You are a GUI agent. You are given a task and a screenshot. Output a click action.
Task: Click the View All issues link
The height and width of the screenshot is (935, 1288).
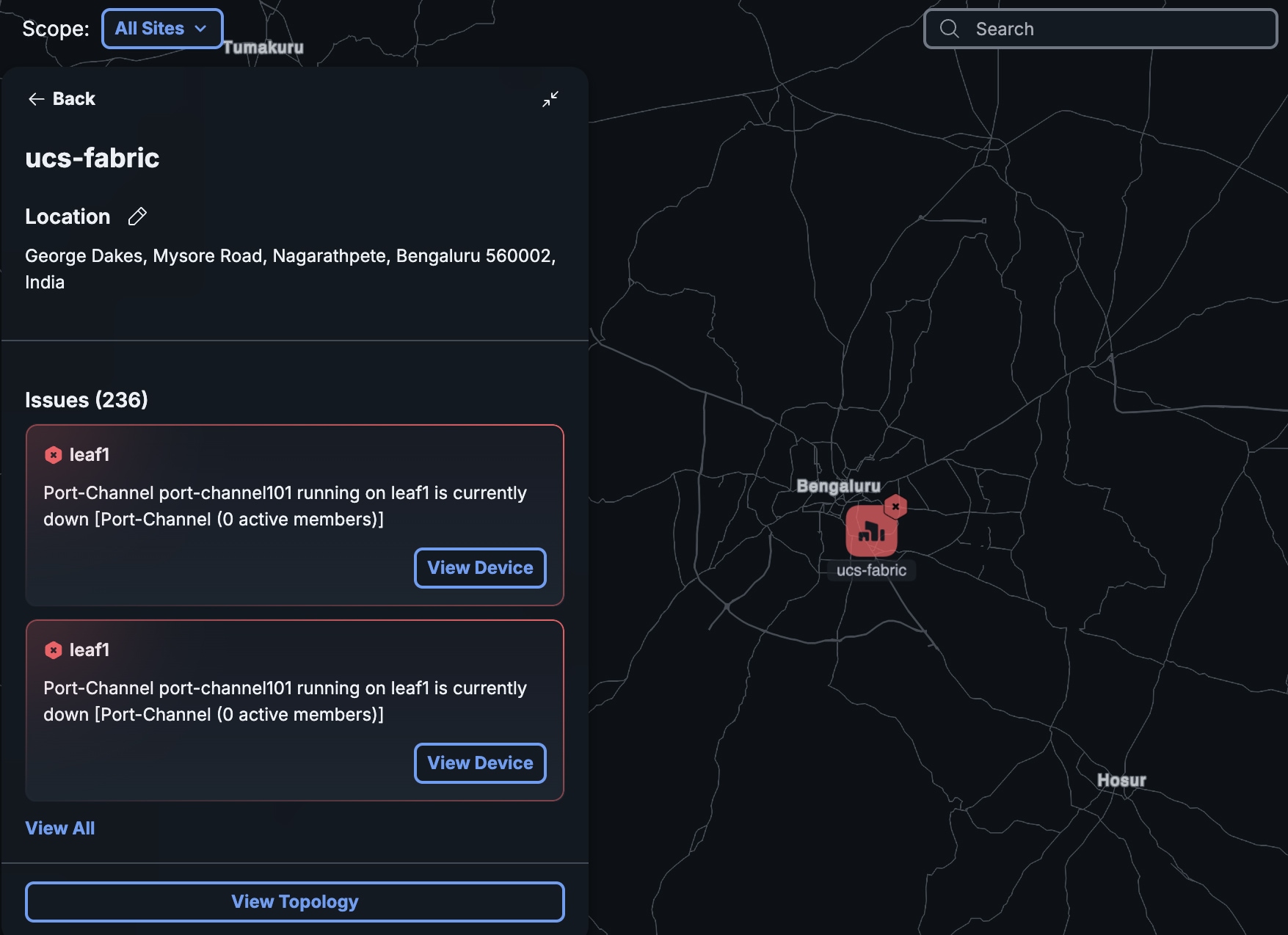pyautogui.click(x=60, y=829)
